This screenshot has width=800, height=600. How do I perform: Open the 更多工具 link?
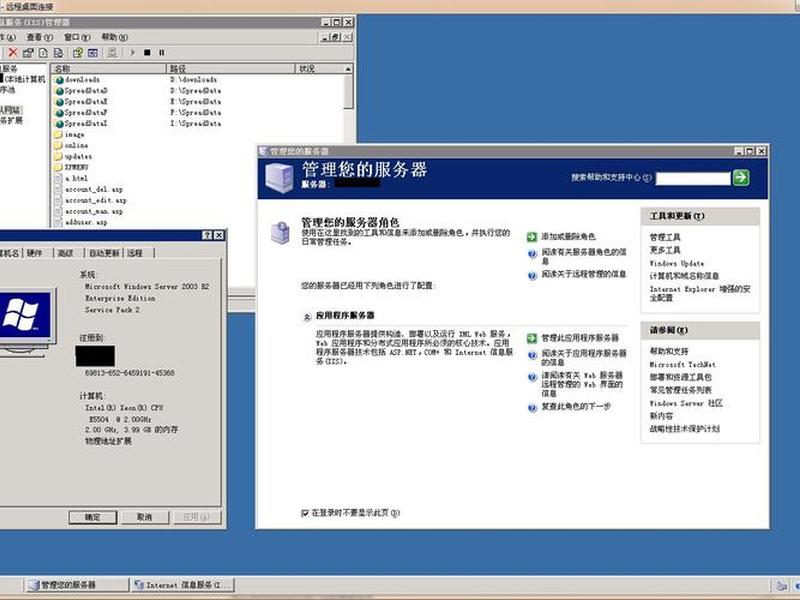tap(665, 250)
